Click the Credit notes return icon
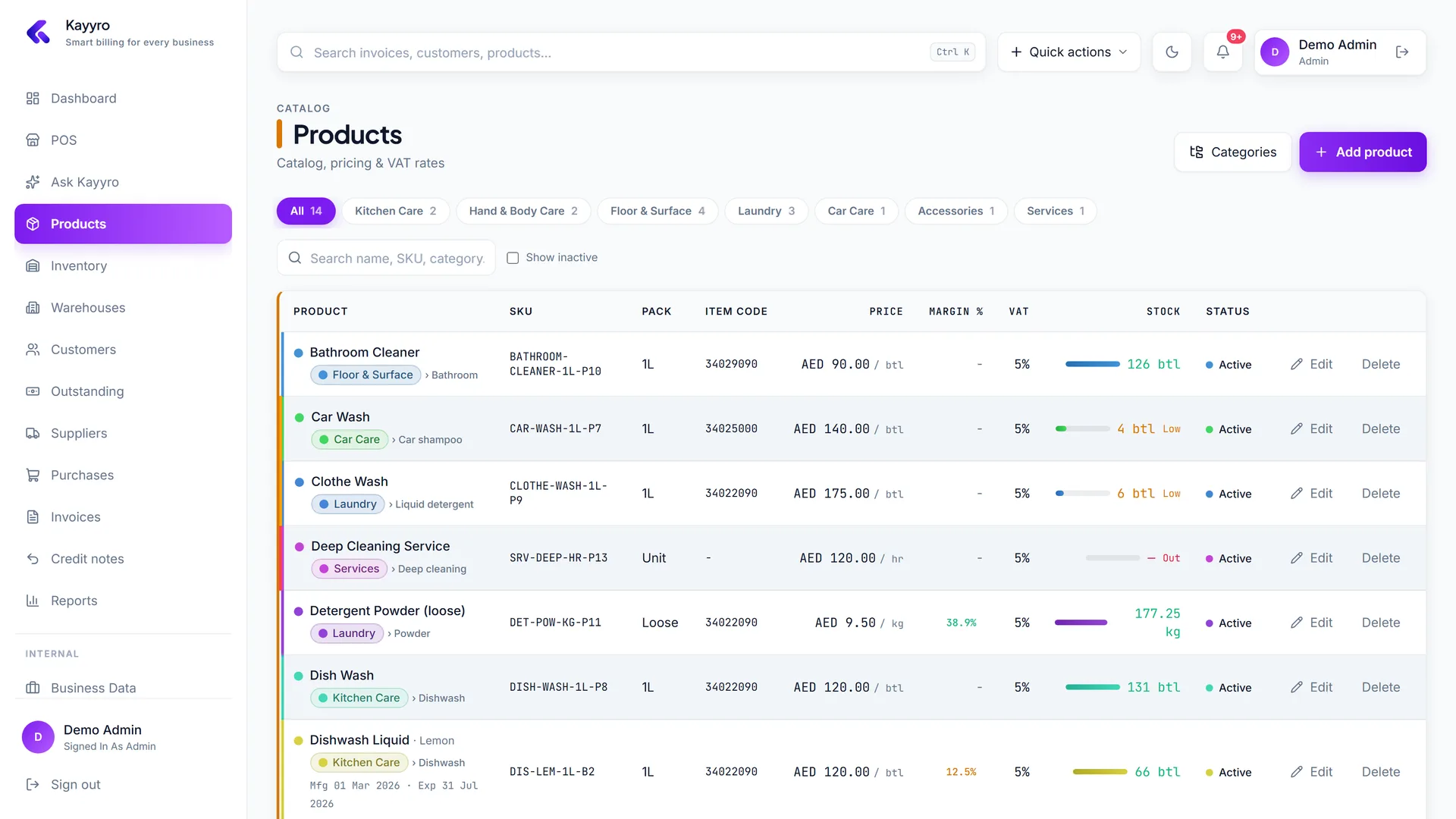This screenshot has height=819, width=1456. pyautogui.click(x=33, y=559)
